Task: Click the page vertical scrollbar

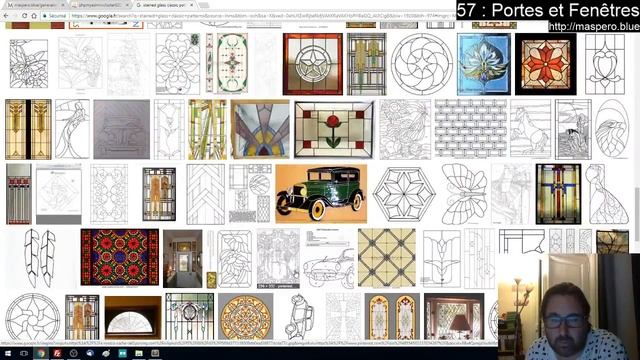Action: click(x=638, y=214)
